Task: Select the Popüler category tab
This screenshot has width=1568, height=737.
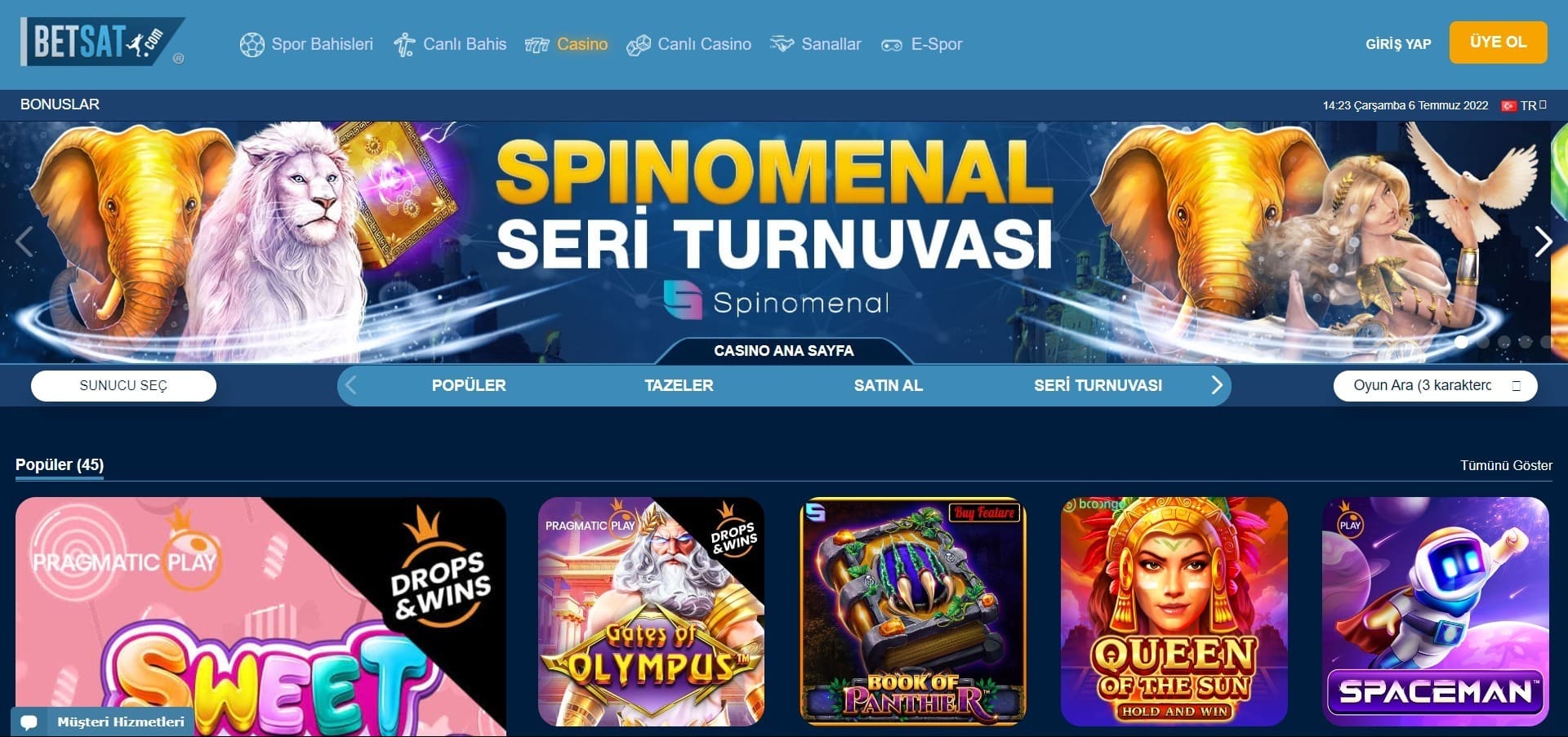Action: tap(469, 385)
